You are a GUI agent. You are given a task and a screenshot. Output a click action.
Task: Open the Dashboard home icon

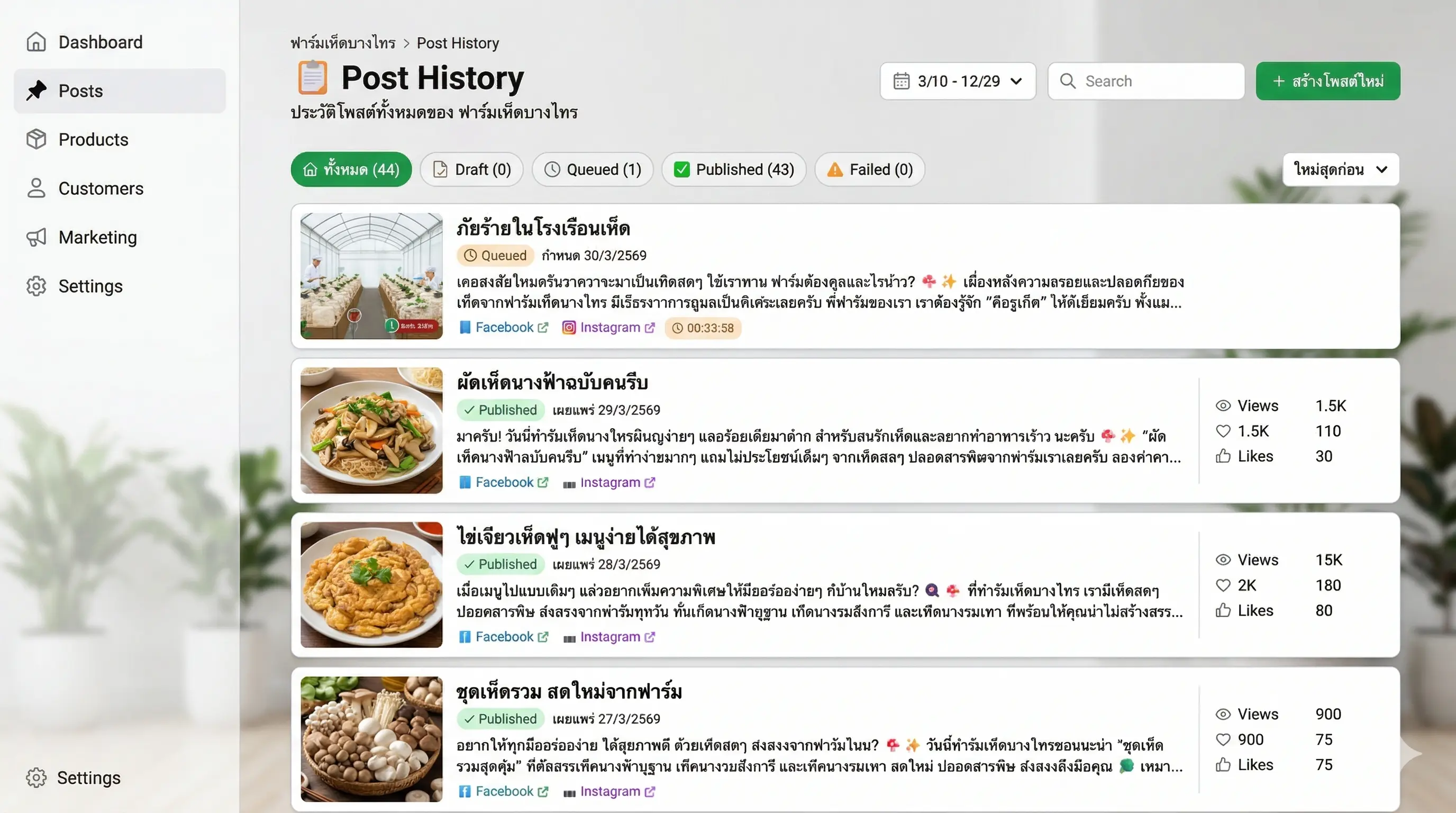[36, 42]
